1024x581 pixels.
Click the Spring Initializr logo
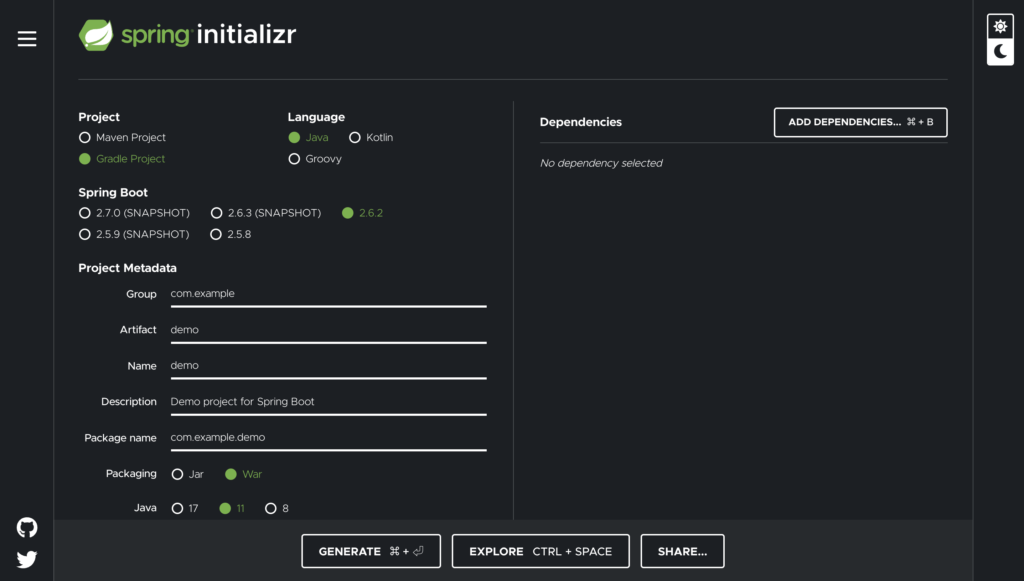188,33
